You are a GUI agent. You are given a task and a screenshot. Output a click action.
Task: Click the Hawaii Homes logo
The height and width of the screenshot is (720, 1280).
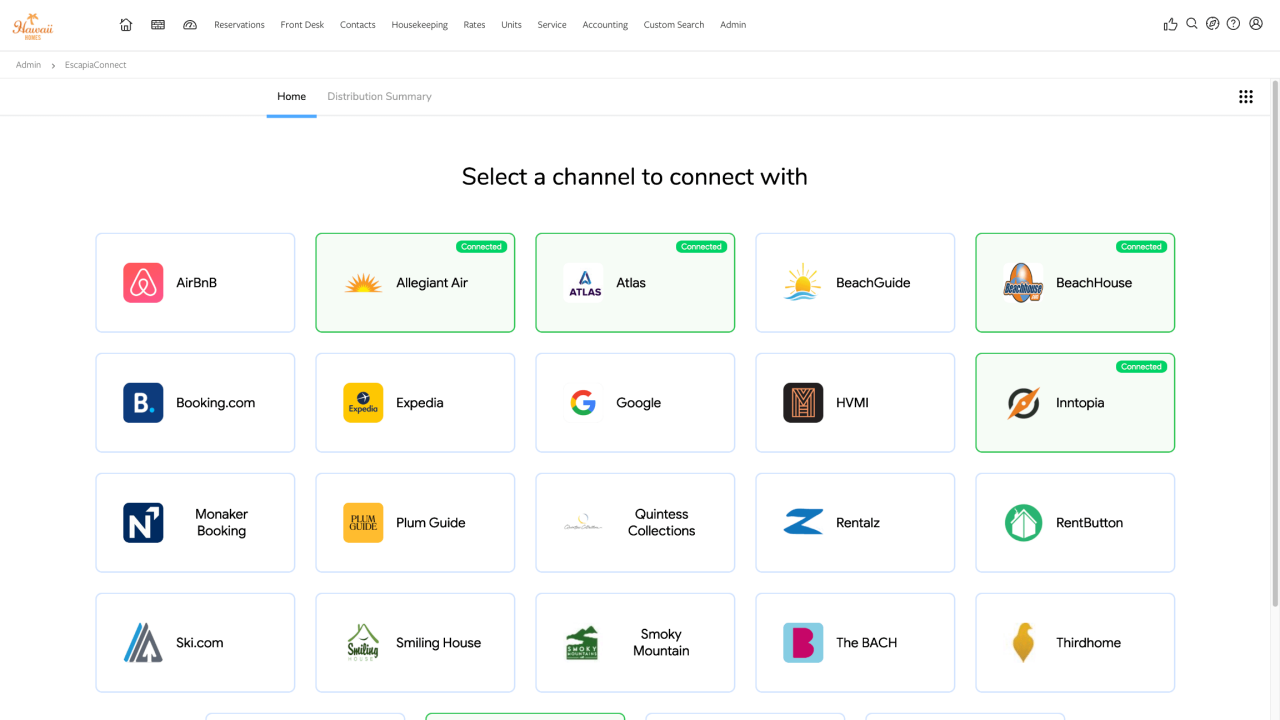(x=33, y=26)
